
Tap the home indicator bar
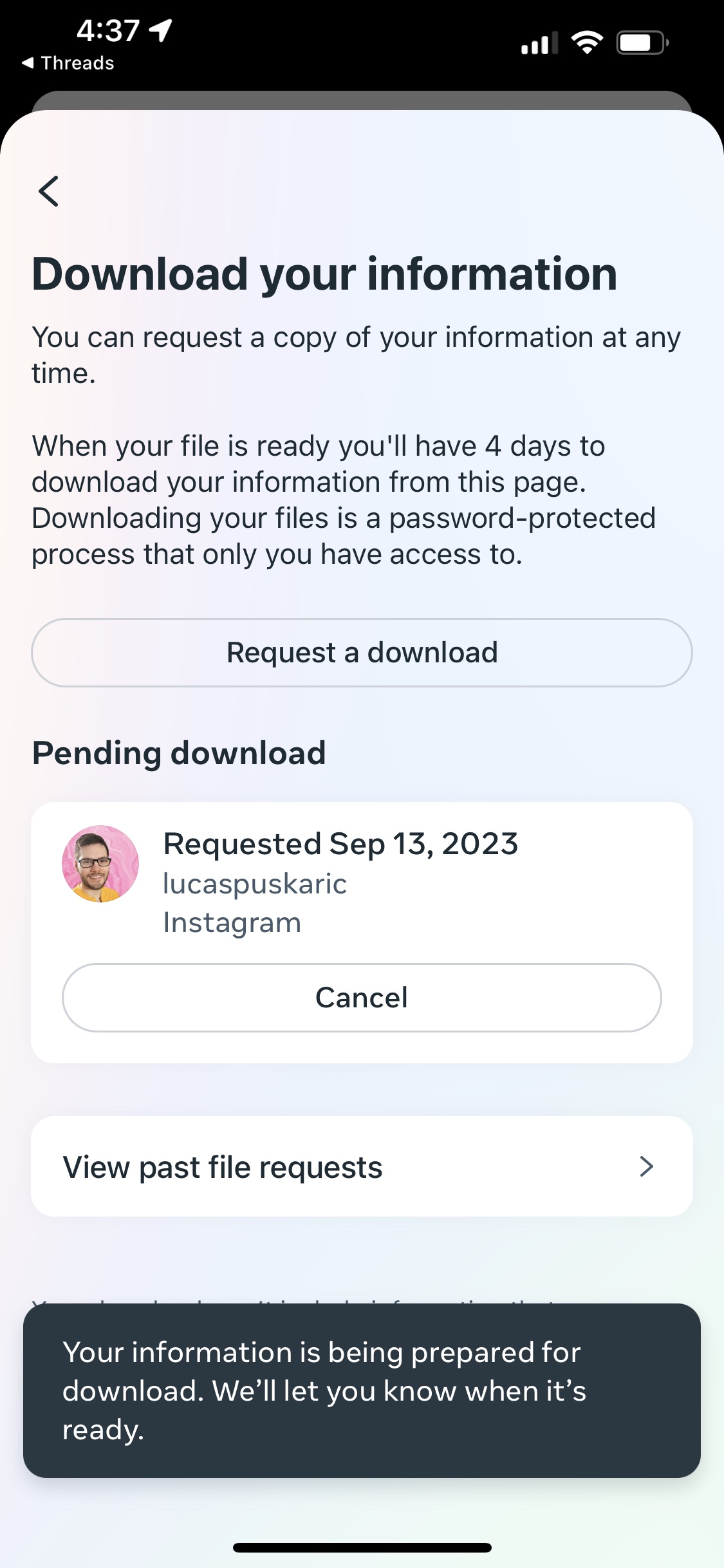pos(362,1547)
